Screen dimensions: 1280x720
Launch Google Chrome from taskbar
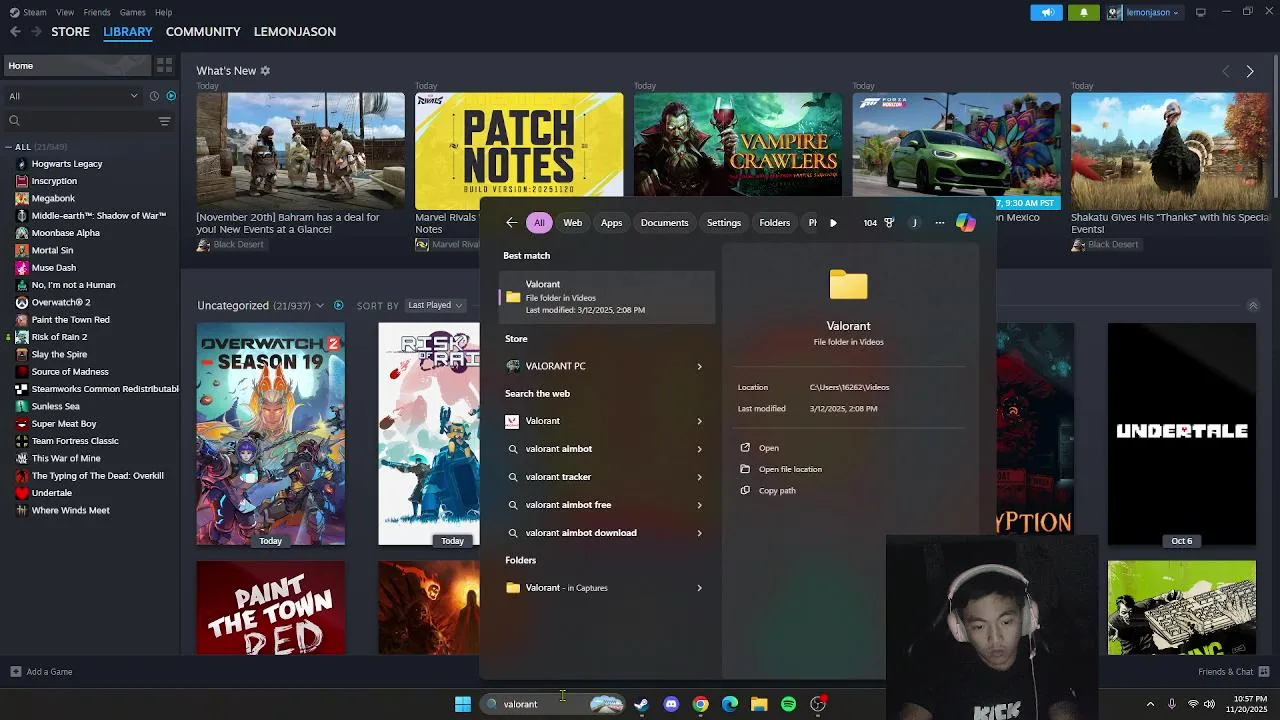(x=700, y=704)
